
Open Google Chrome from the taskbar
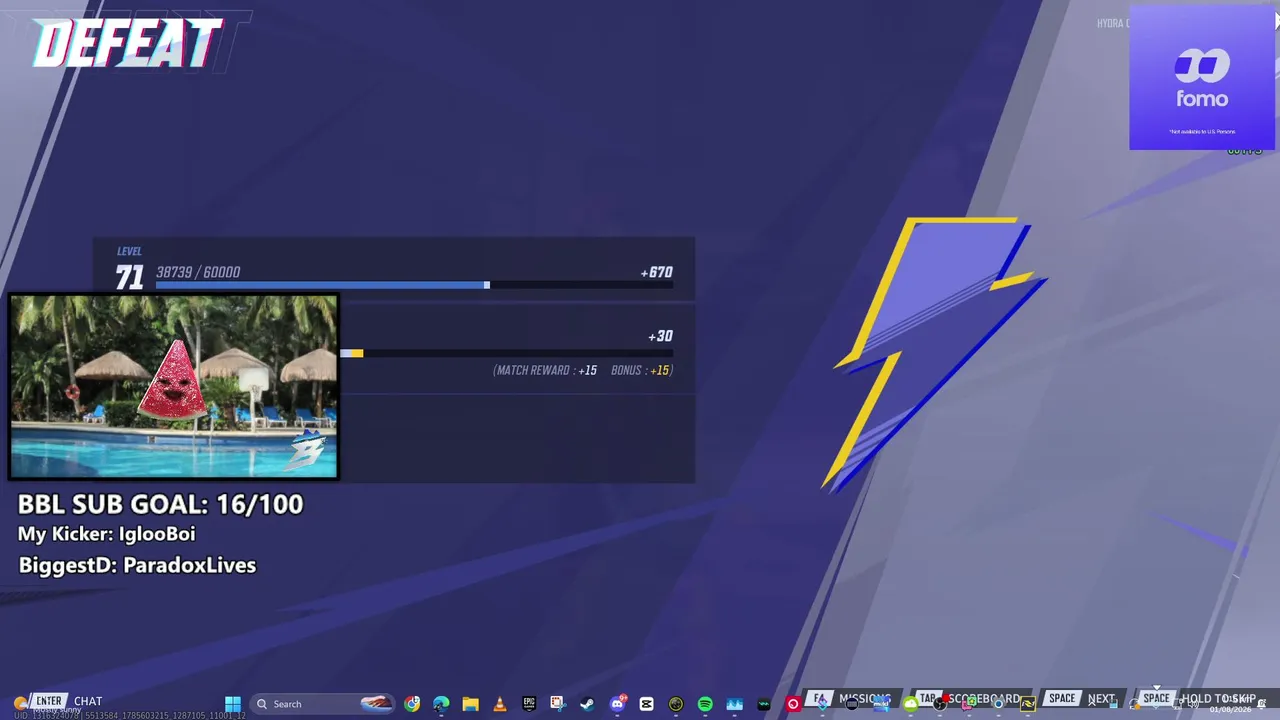point(412,704)
